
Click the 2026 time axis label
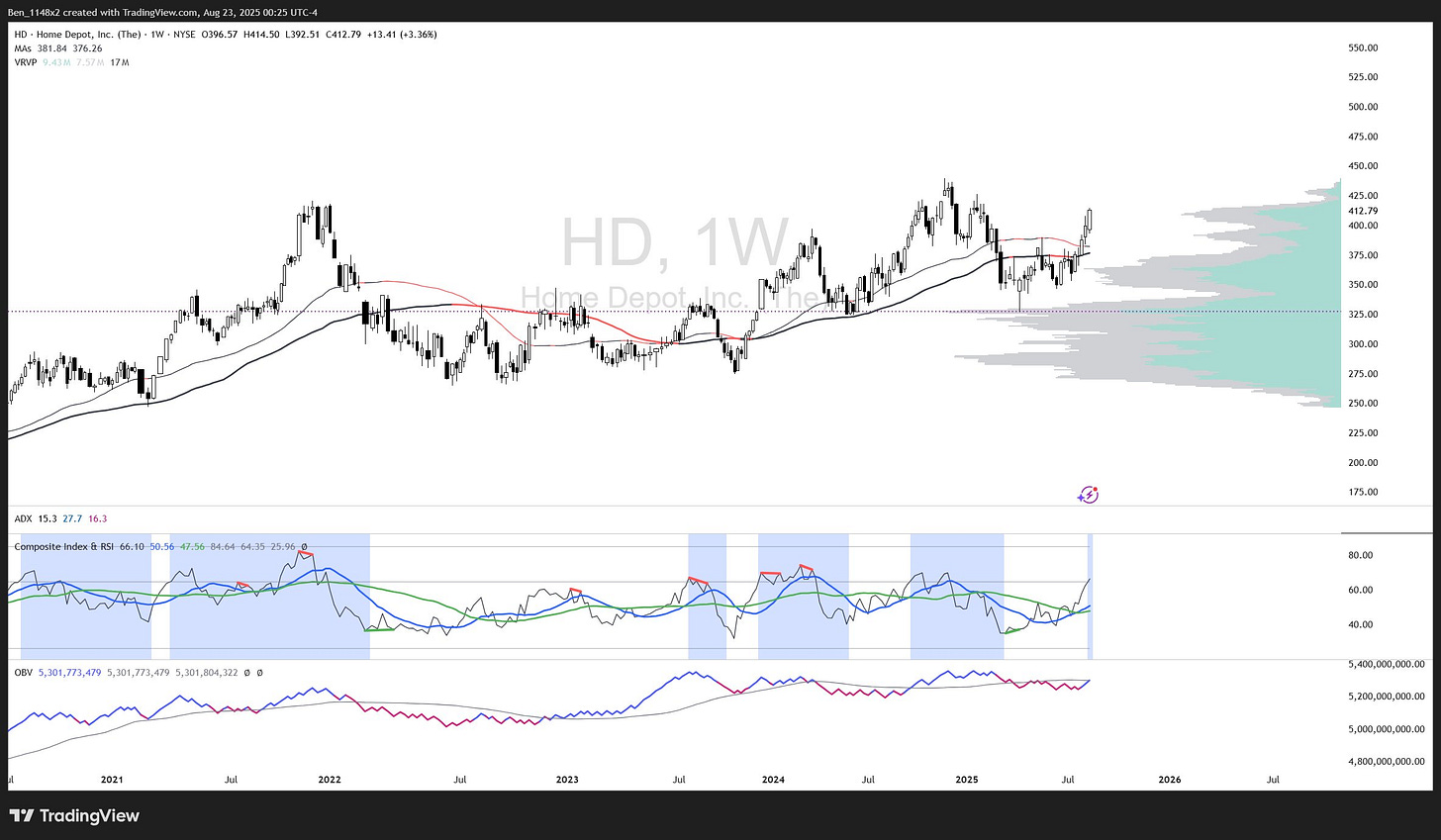pos(1170,780)
